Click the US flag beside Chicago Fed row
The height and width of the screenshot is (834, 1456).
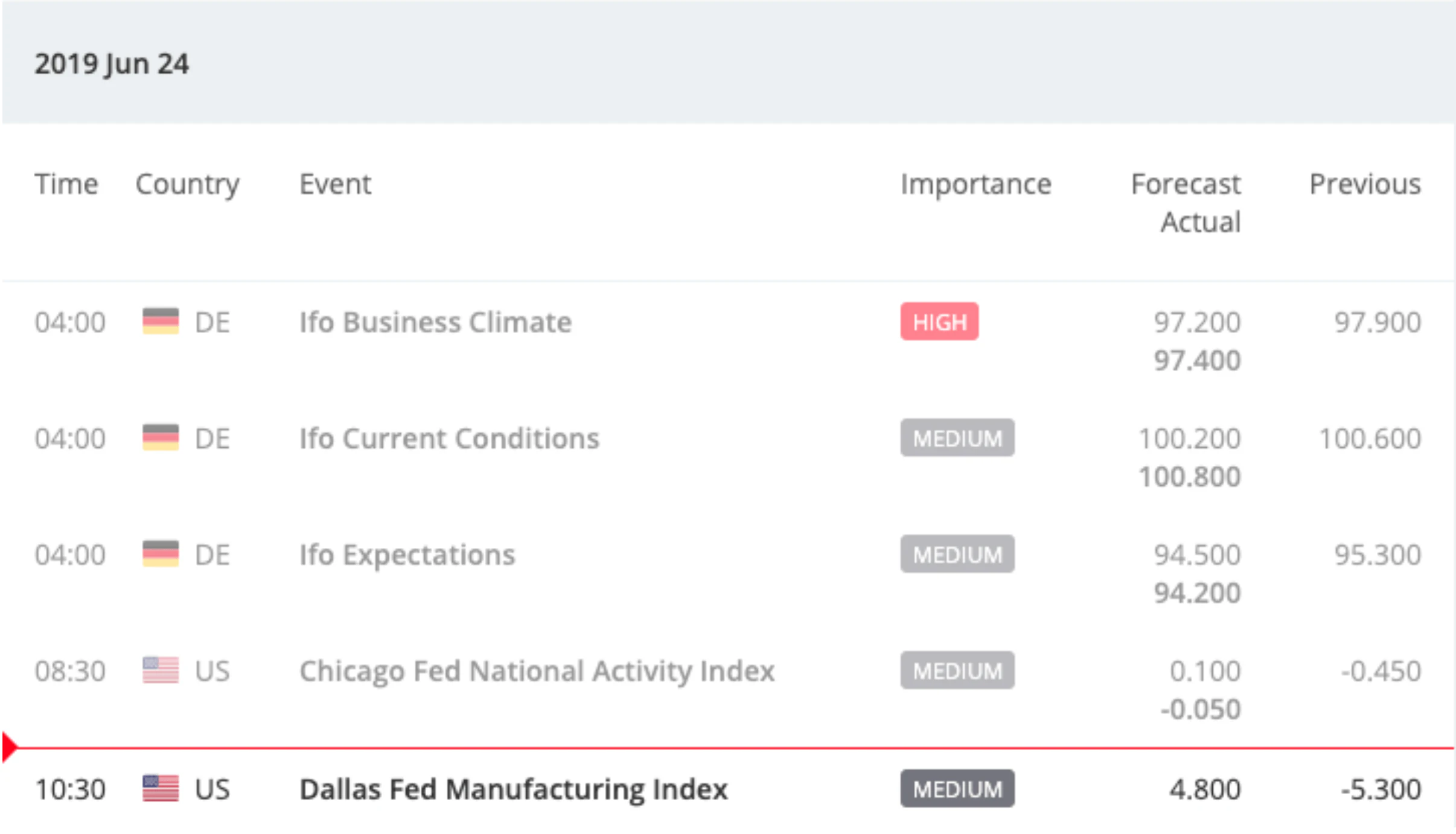coord(161,670)
